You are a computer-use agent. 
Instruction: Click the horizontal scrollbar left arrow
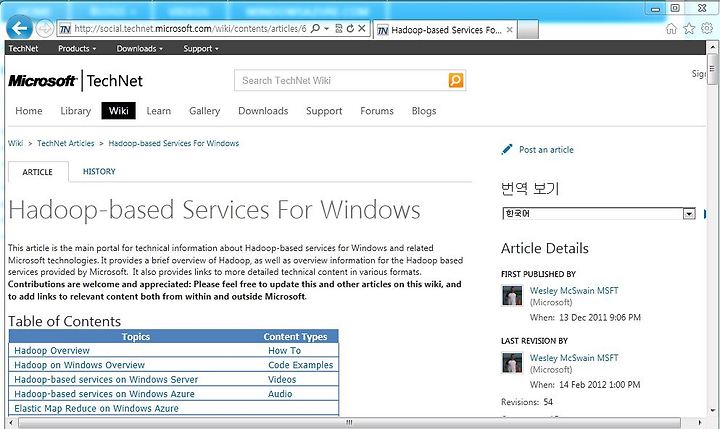pos(11,422)
